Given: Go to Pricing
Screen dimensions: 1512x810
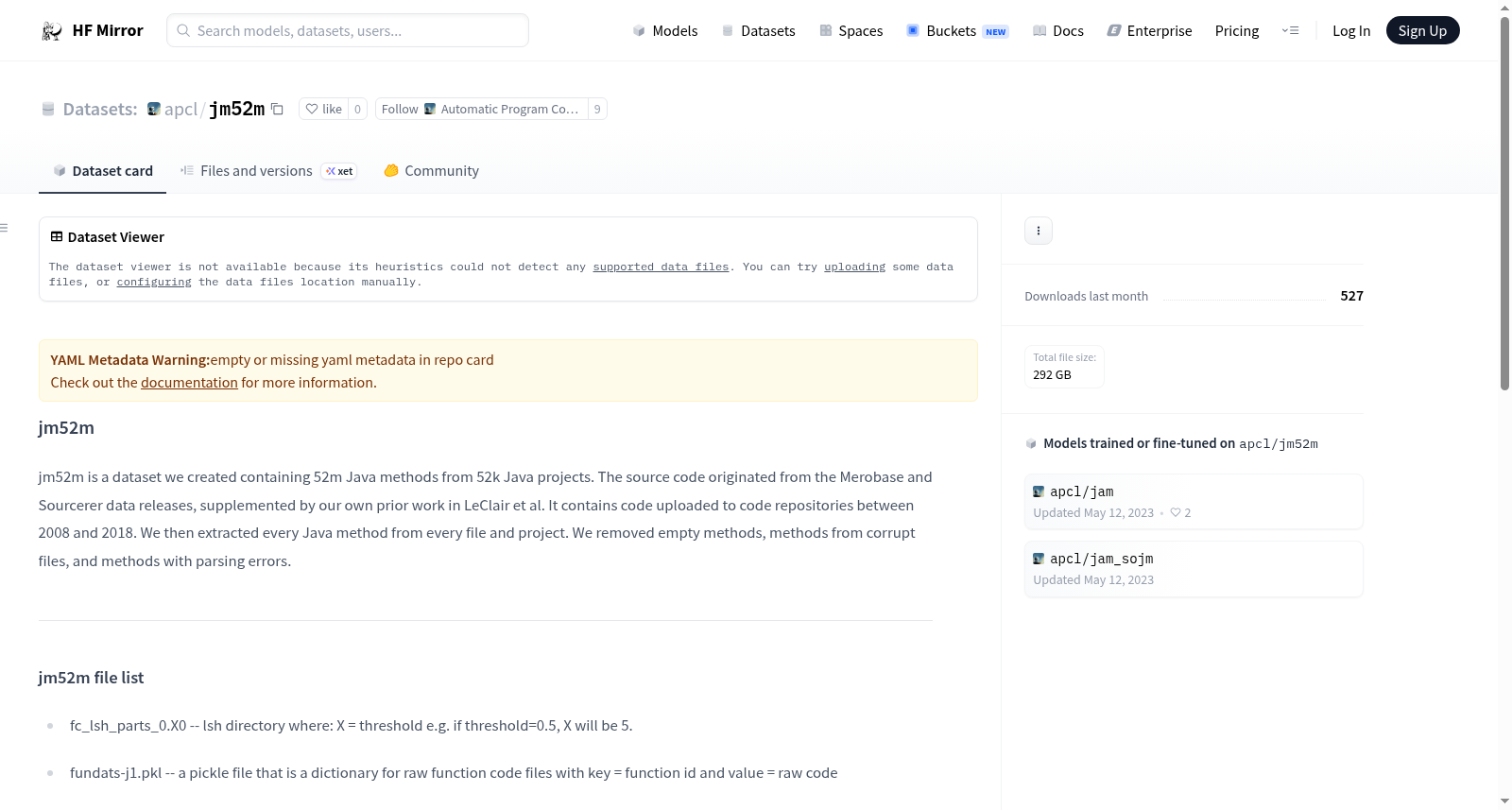Looking at the screenshot, I should pyautogui.click(x=1237, y=31).
